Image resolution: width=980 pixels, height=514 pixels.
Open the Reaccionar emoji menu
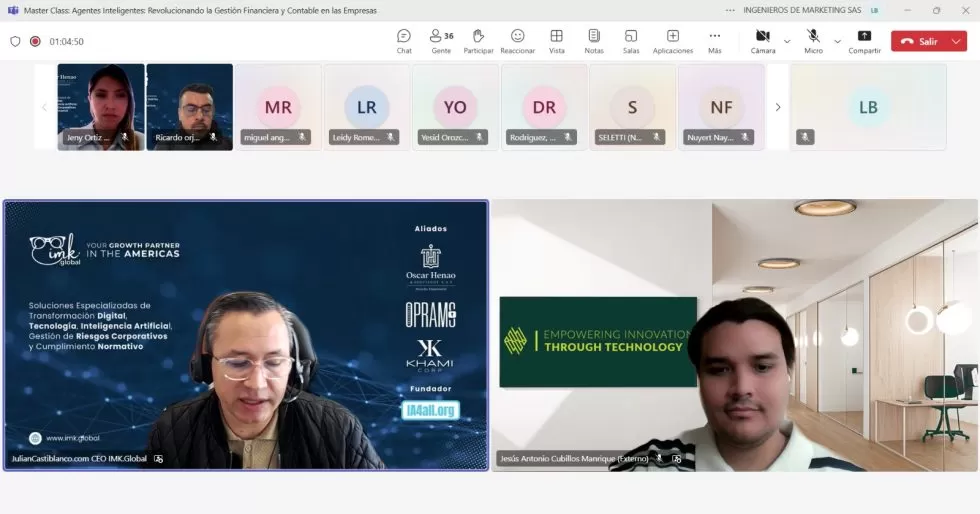tap(518, 41)
